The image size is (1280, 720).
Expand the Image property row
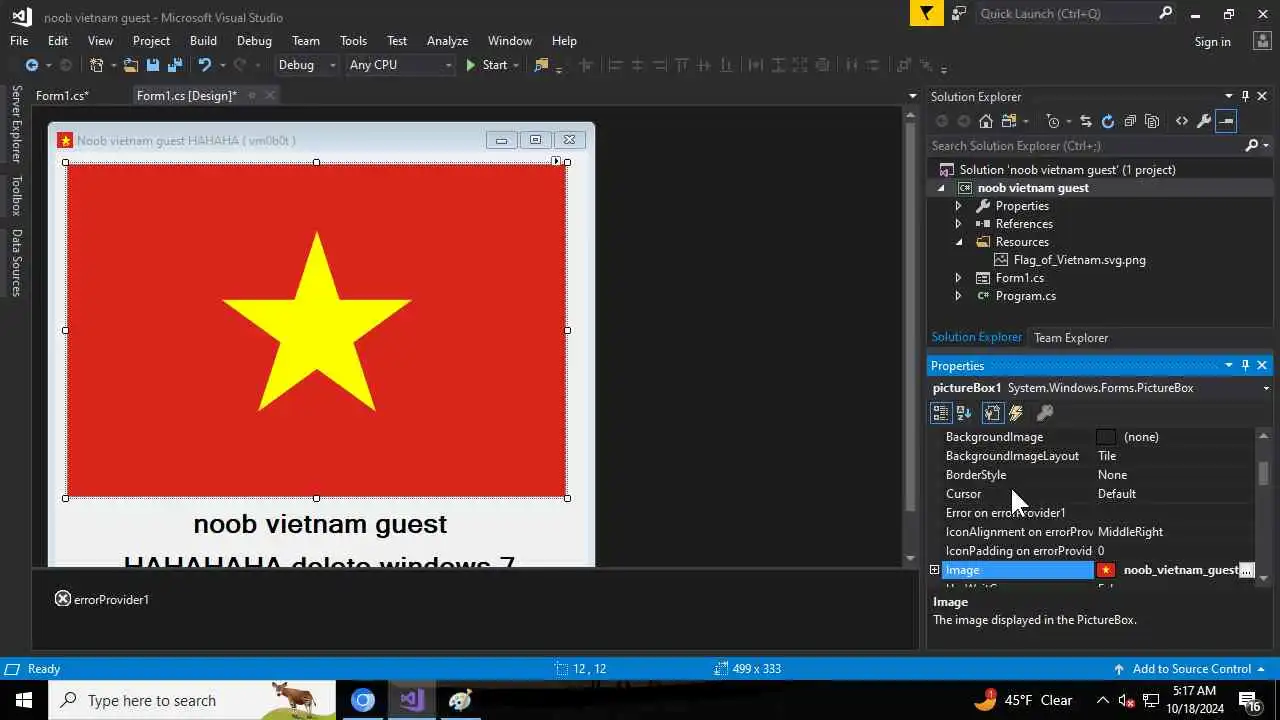point(935,570)
